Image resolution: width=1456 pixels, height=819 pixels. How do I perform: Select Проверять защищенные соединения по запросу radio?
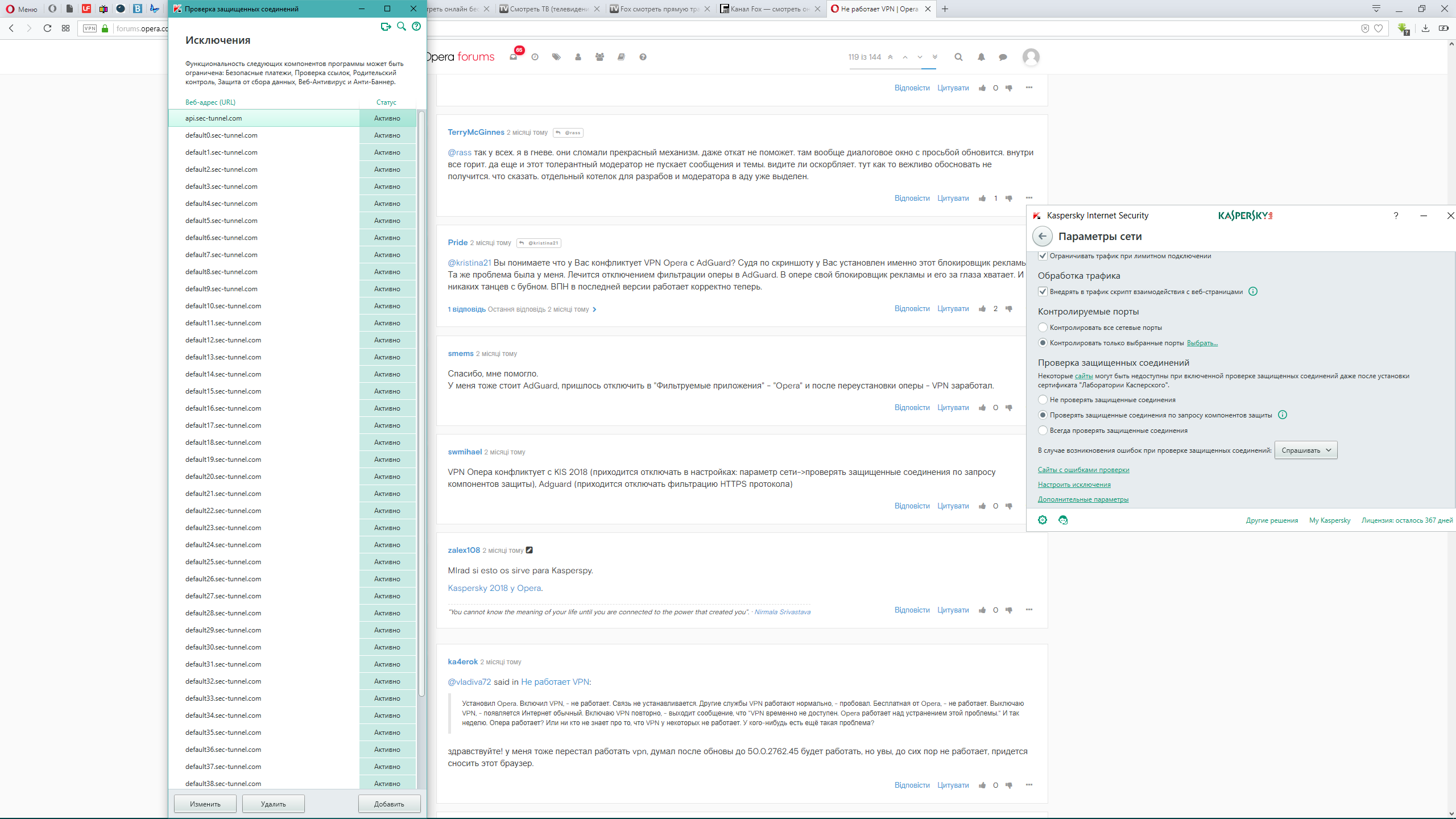pyautogui.click(x=1043, y=415)
